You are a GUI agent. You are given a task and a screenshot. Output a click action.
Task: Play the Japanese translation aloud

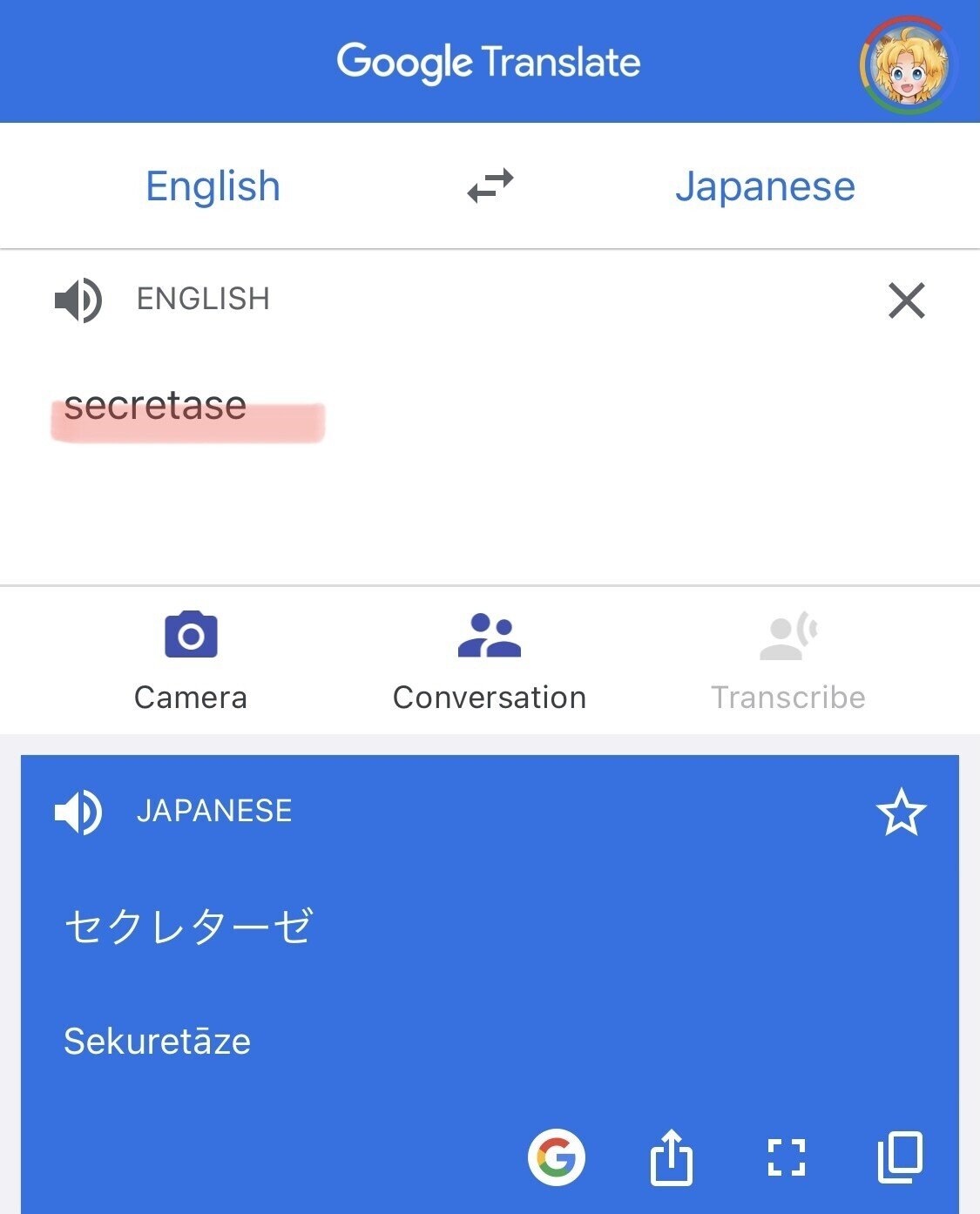(x=78, y=812)
